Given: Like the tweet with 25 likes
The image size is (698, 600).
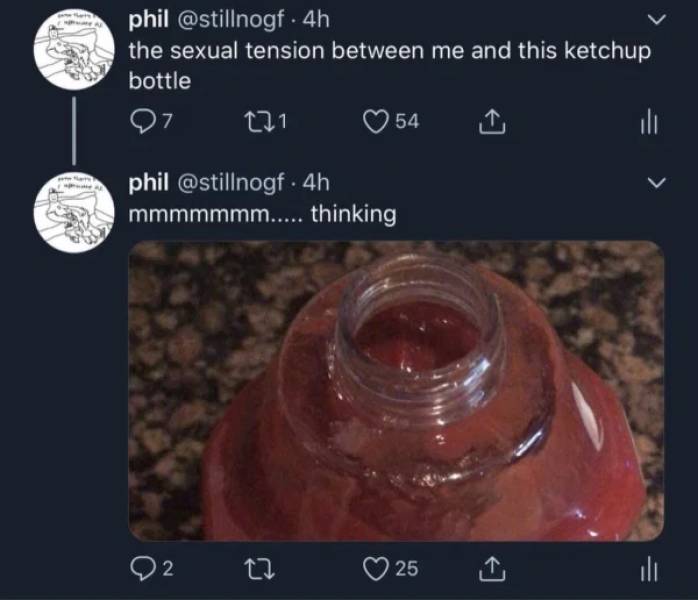Looking at the screenshot, I should pyautogui.click(x=375, y=569).
